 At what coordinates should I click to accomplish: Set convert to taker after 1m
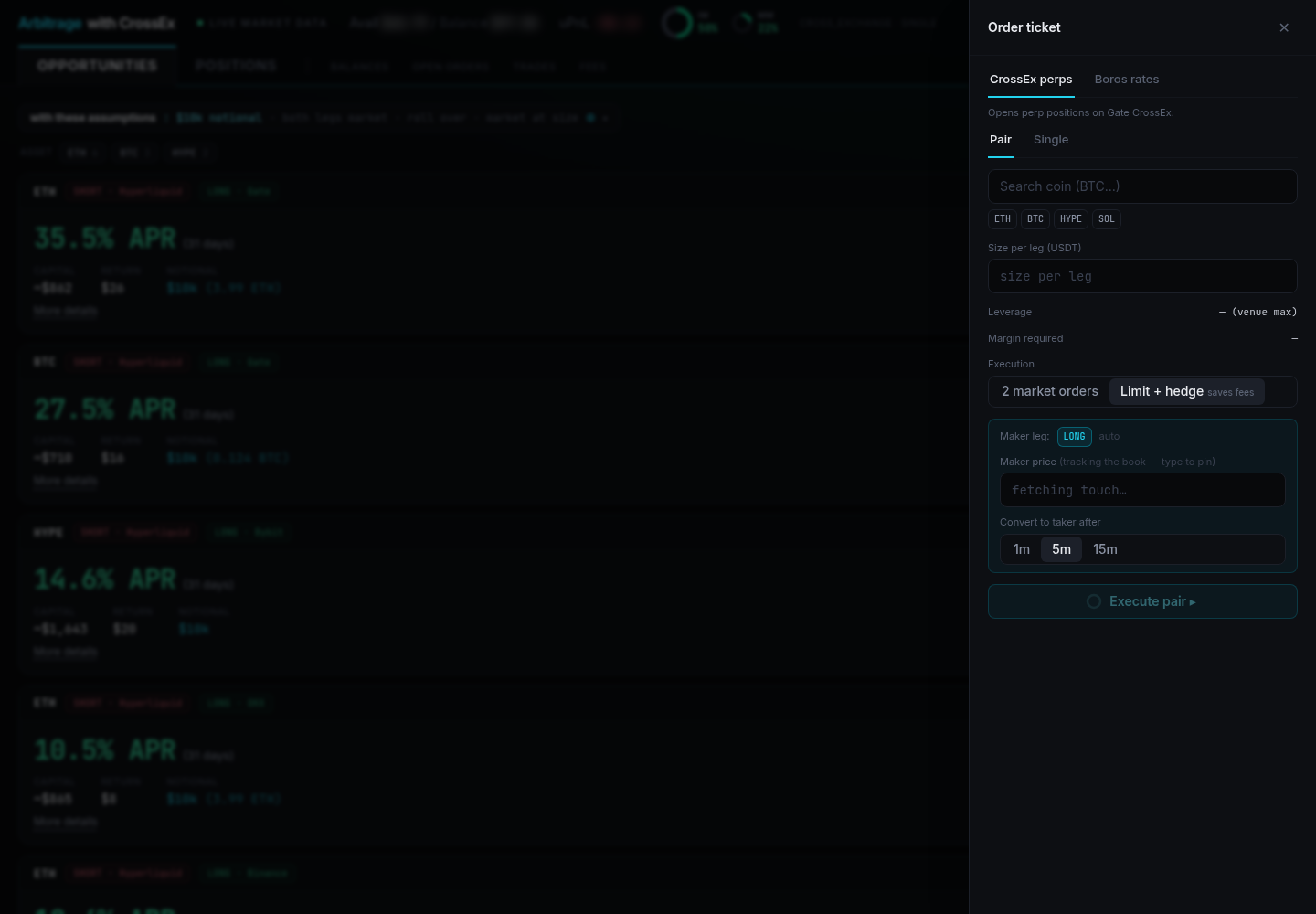pyautogui.click(x=1022, y=549)
